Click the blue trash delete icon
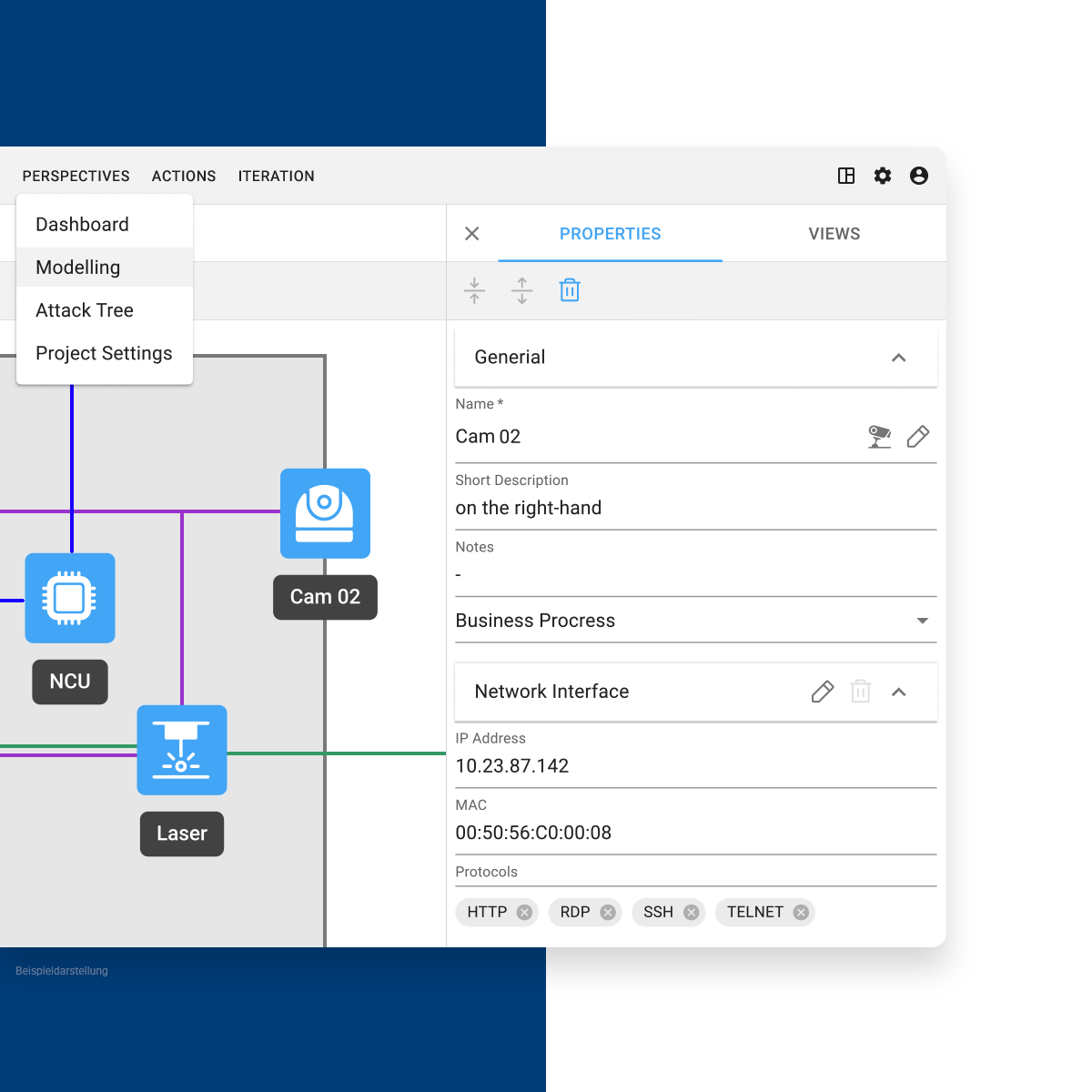The image size is (1092, 1092). point(570,290)
